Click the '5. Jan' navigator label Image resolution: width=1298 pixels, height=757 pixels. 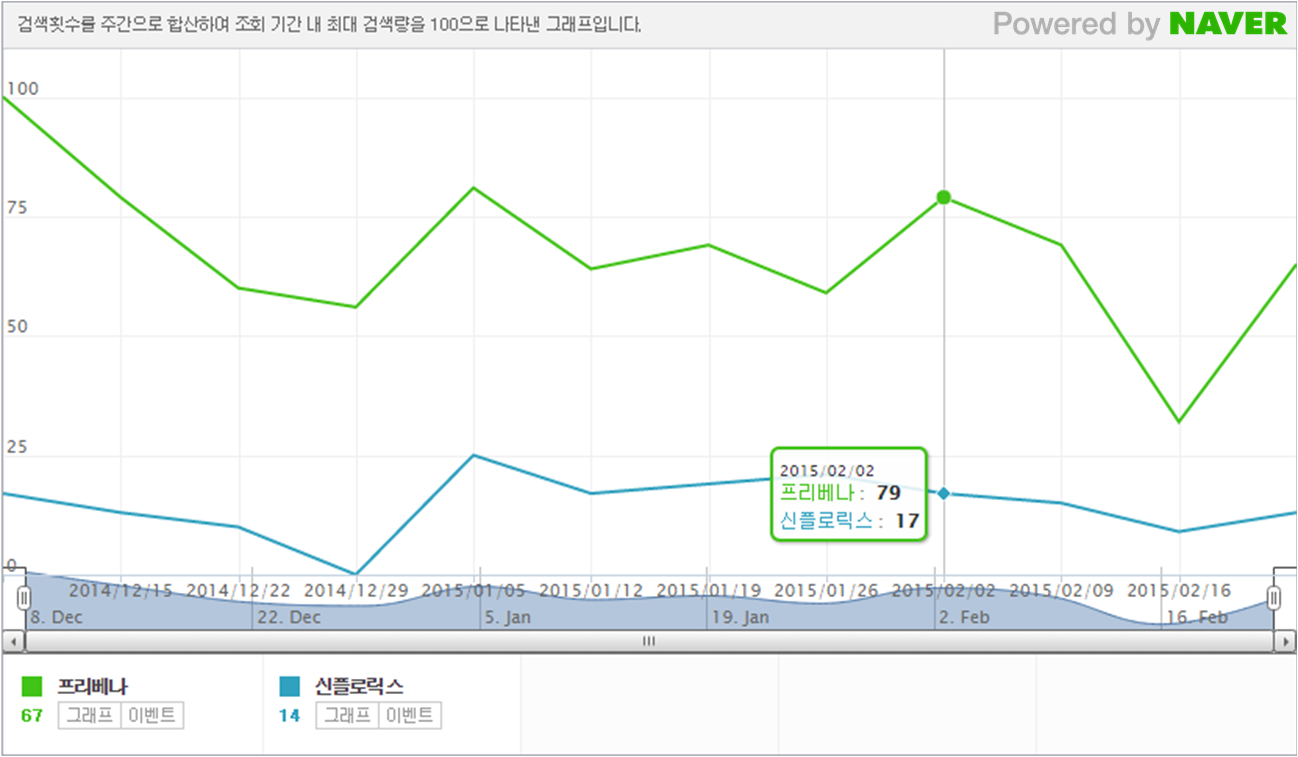508,617
